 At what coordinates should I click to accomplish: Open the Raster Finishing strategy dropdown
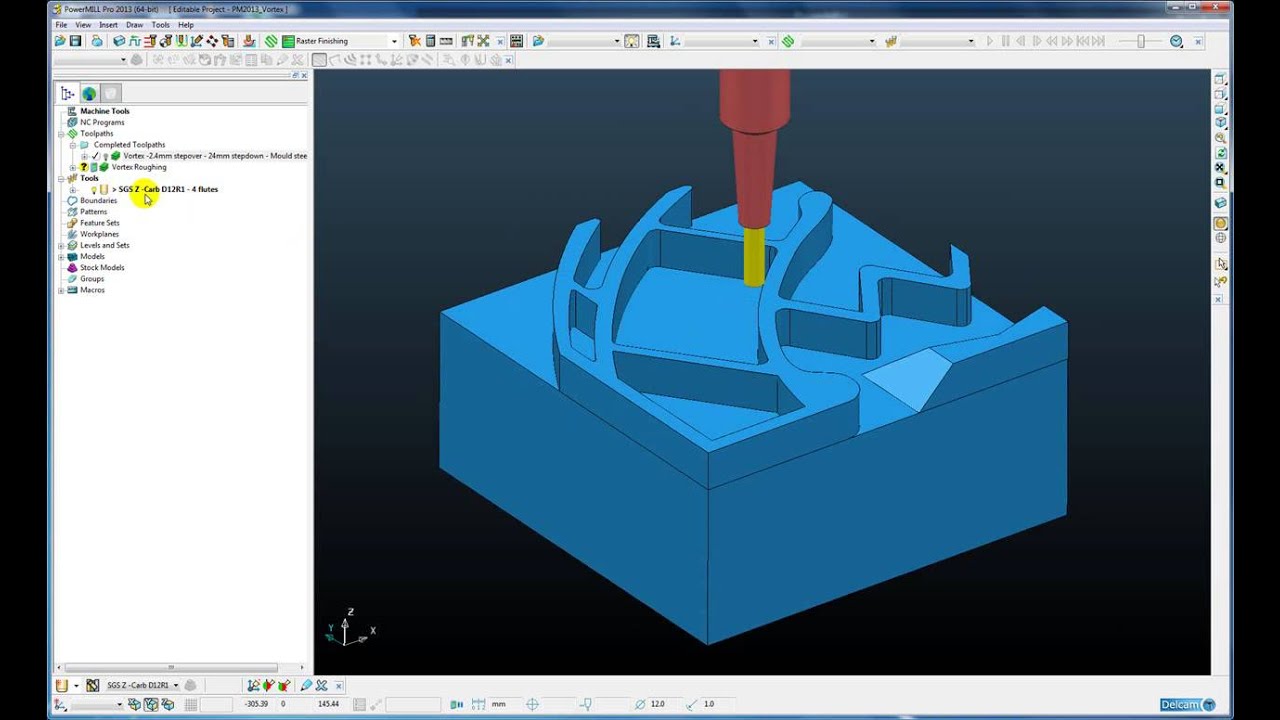[x=394, y=41]
